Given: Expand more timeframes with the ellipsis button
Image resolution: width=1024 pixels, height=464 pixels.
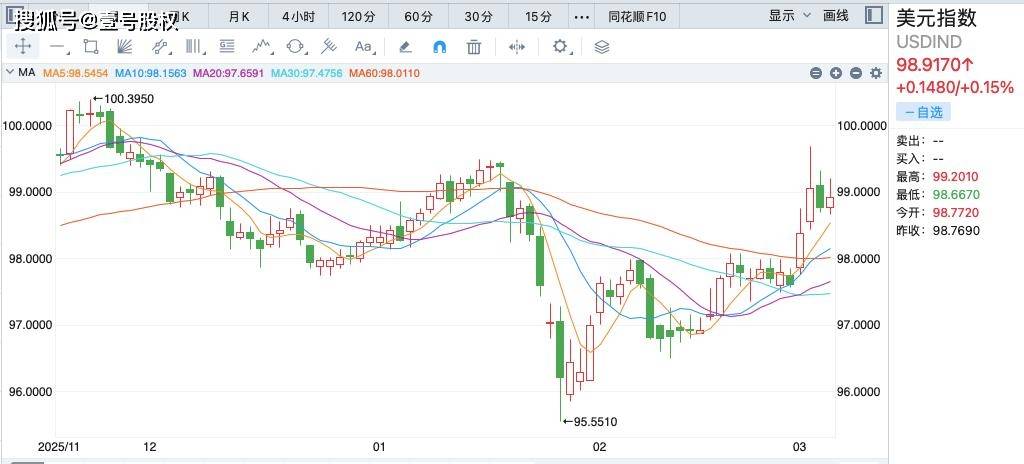Looking at the screenshot, I should (581, 16).
